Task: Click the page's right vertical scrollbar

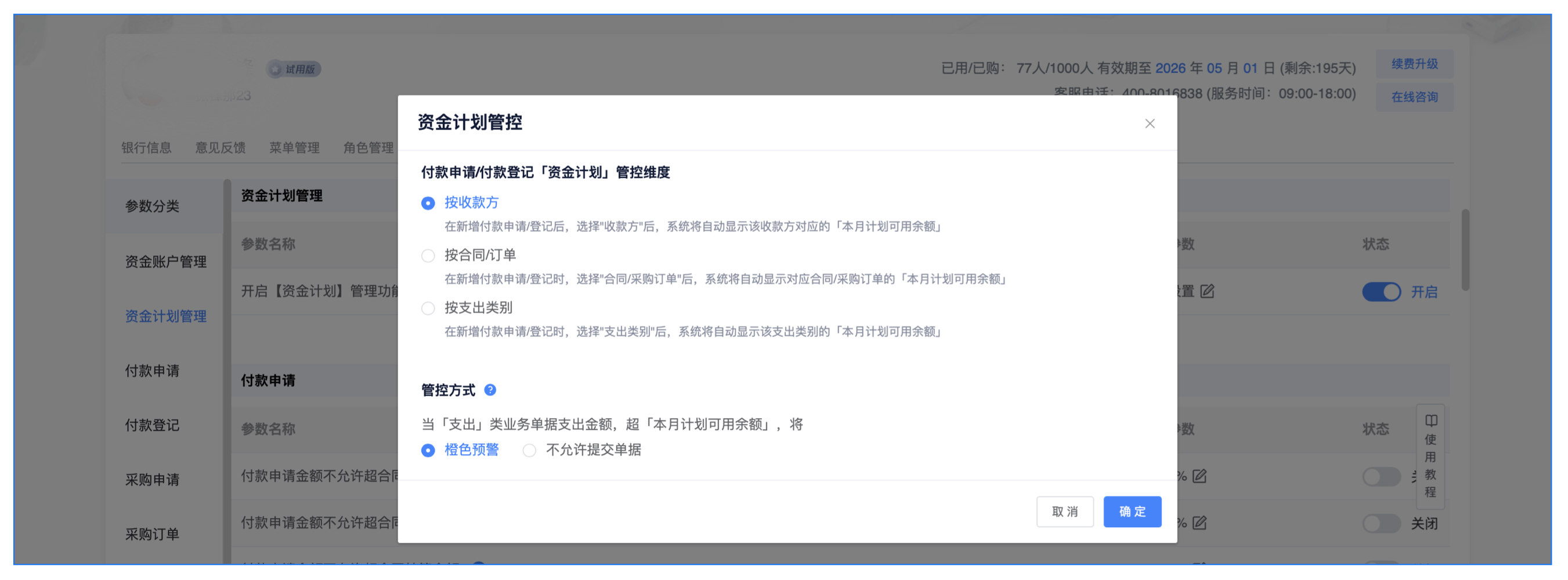Action: [1465, 249]
